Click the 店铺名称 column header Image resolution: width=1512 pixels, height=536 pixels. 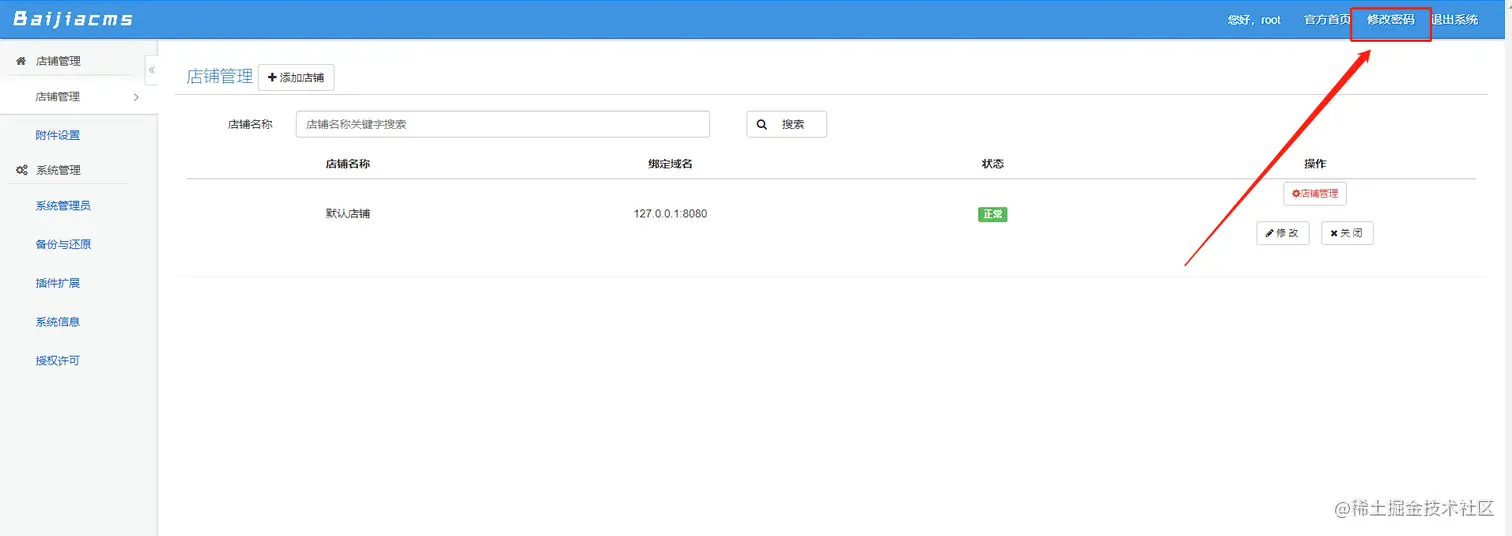(x=348, y=163)
